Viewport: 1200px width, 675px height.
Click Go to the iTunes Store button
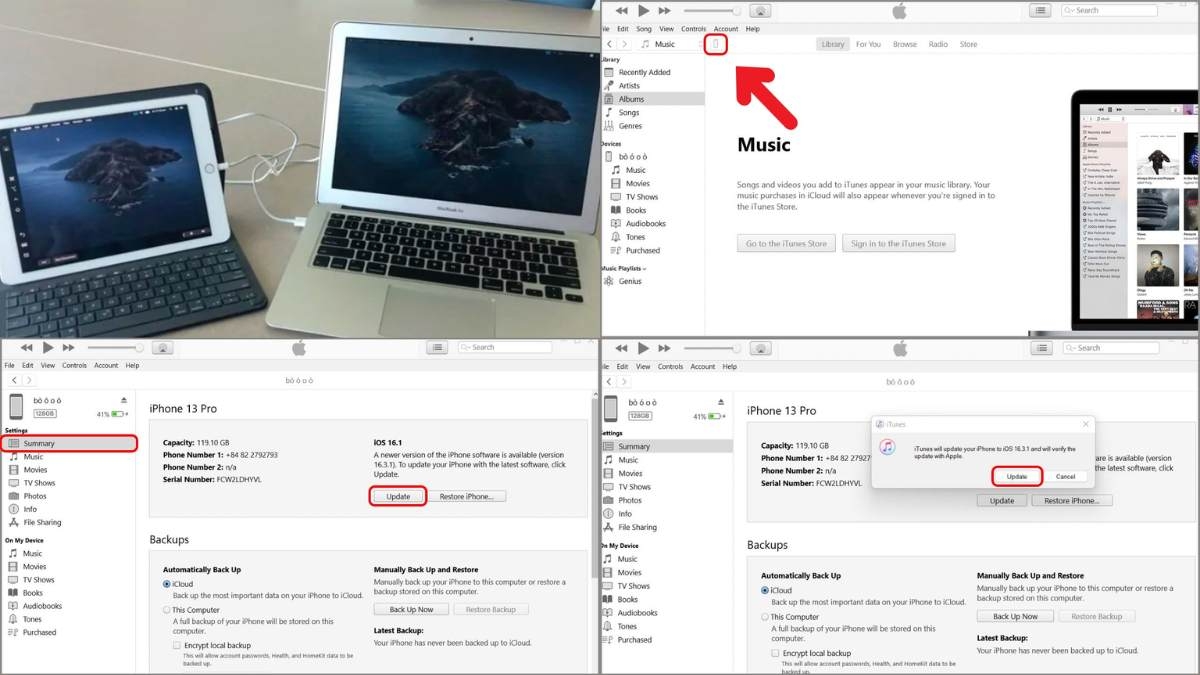tap(786, 243)
